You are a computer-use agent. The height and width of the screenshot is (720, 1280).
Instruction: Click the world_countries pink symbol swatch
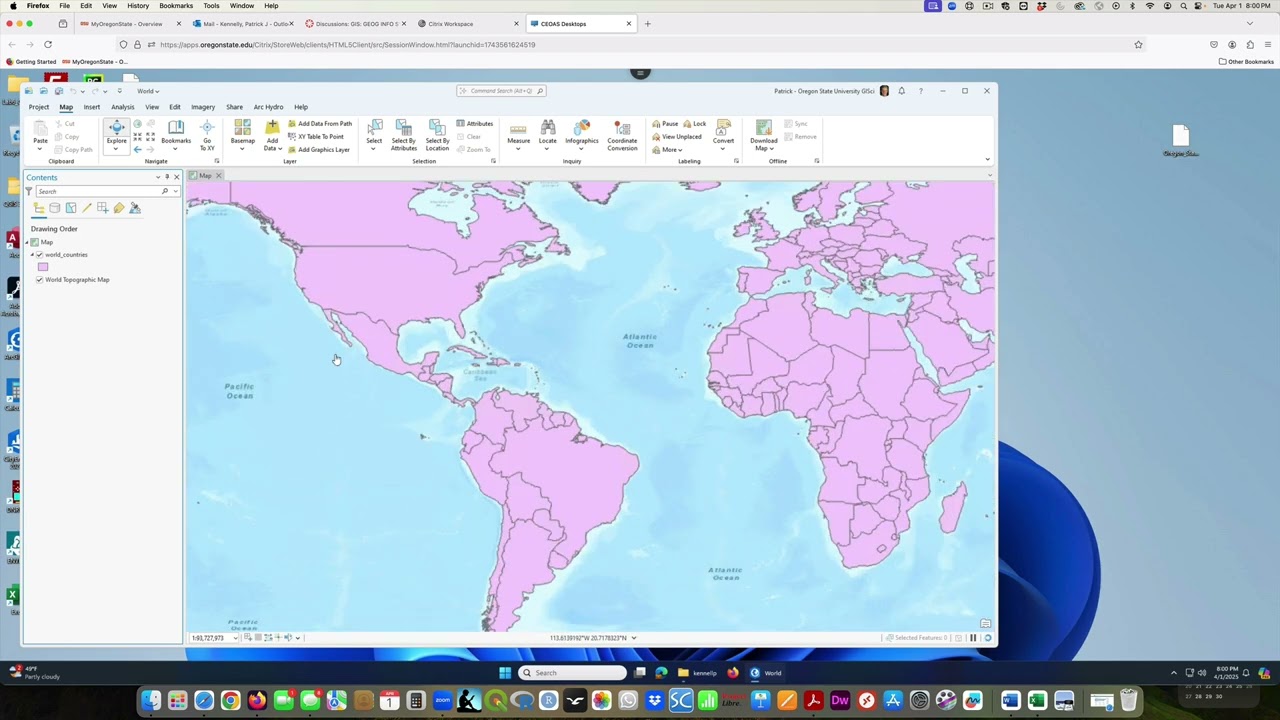(x=43, y=267)
